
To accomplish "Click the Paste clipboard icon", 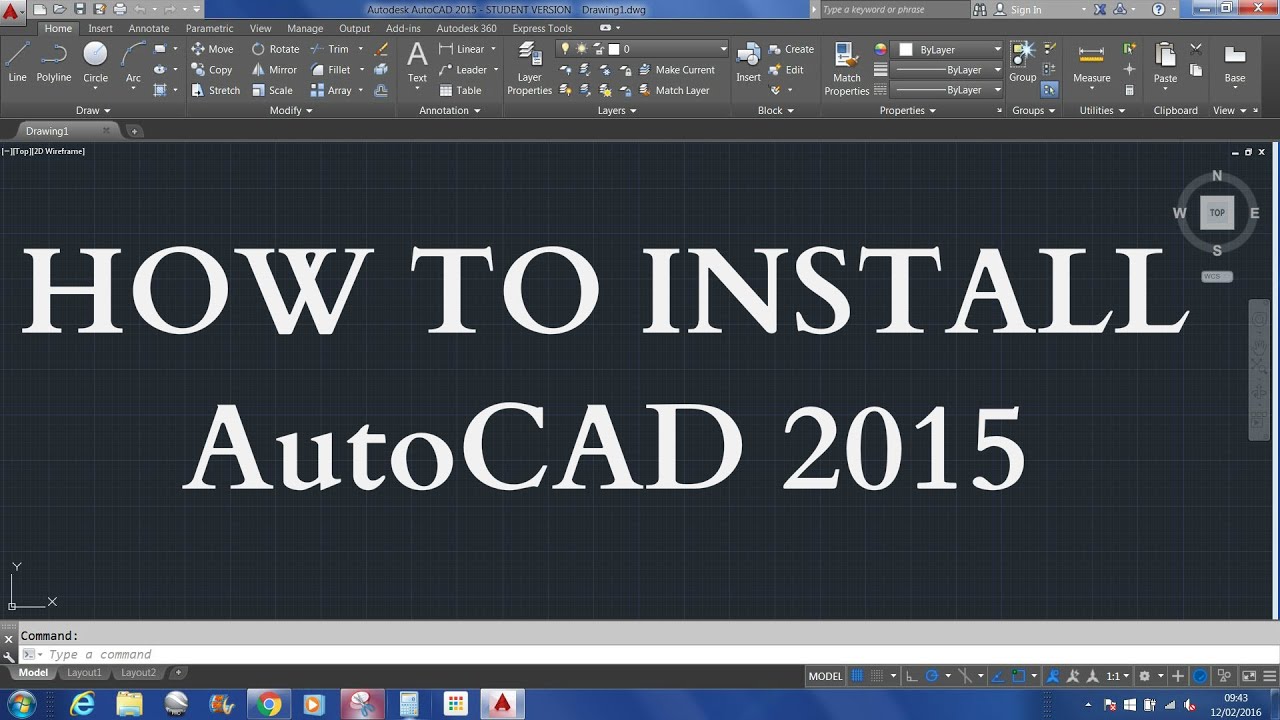I will (1165, 62).
